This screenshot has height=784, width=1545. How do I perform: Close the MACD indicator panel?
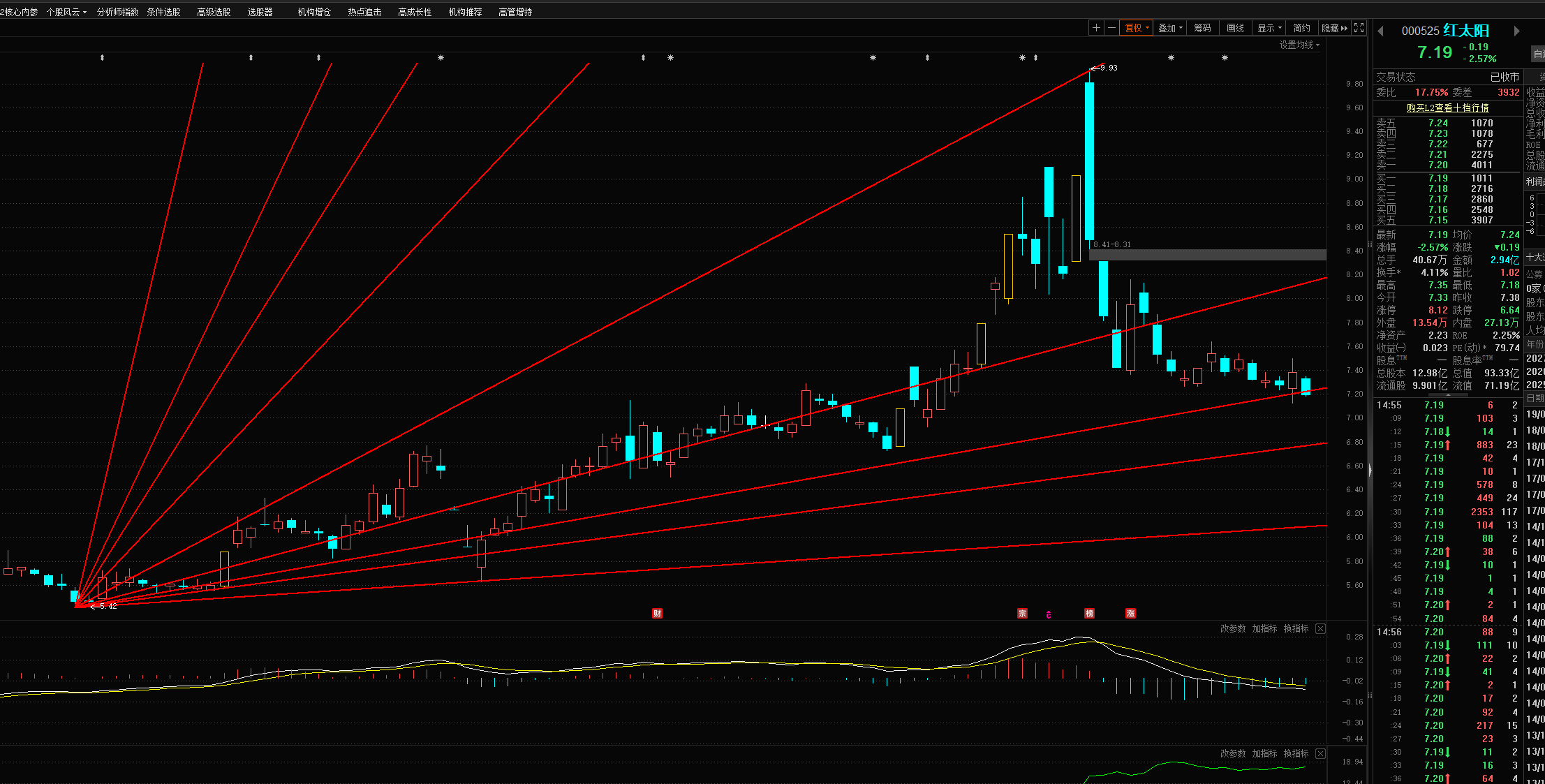pyautogui.click(x=1320, y=628)
